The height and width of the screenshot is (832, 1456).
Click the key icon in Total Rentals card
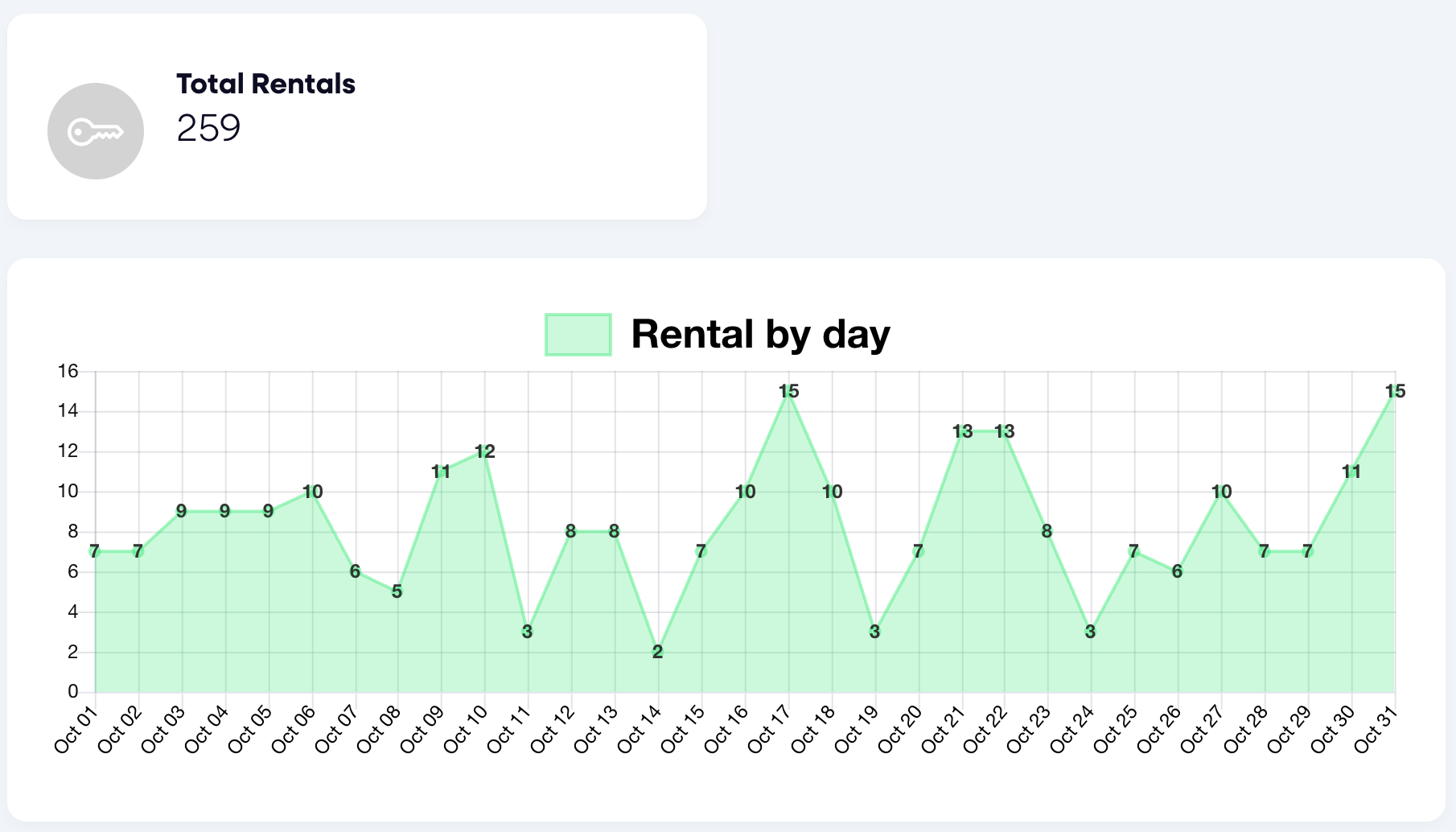pyautogui.click(x=95, y=131)
